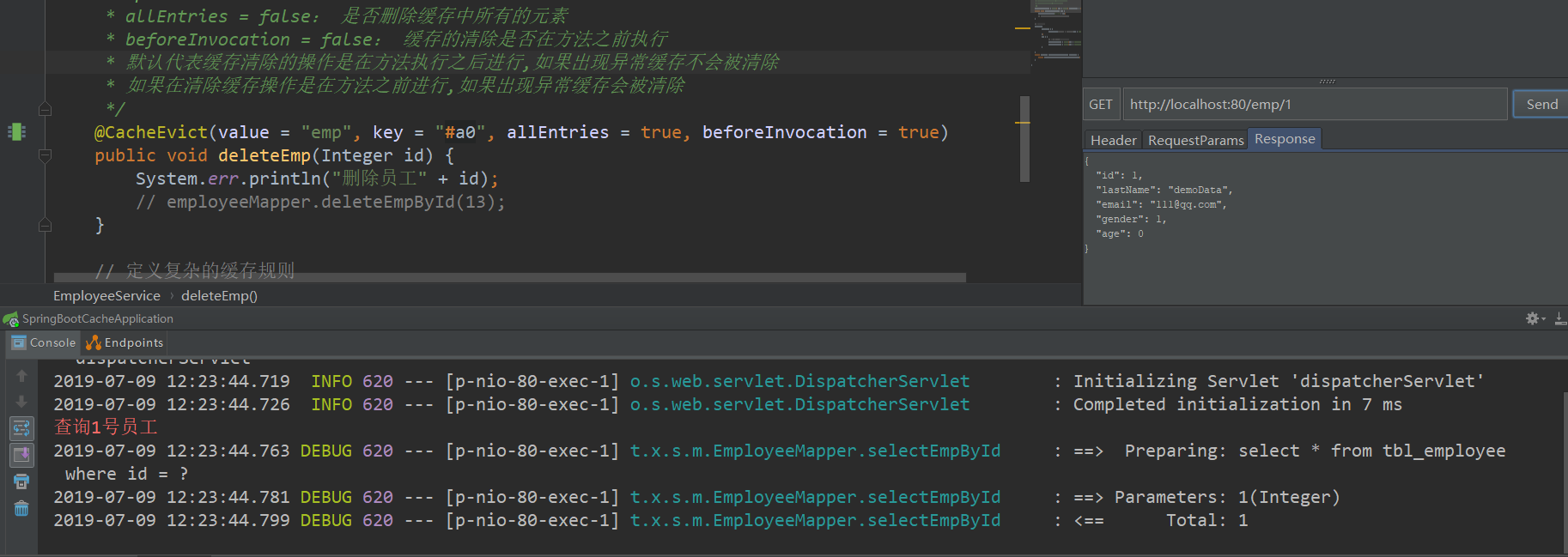This screenshot has width=1568, height=557.
Task: Click the splitter handle above the REST client
Action: click(1327, 82)
